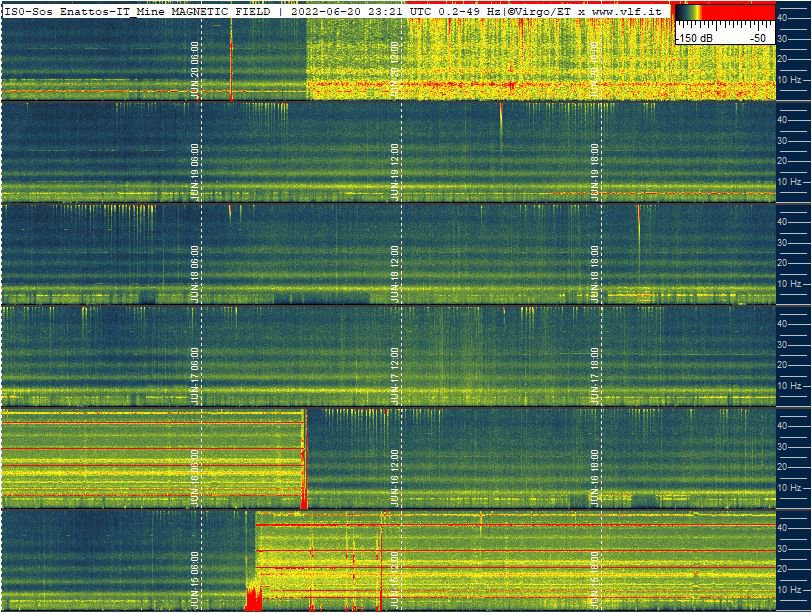
Task: Click the 10 Hz label of the top row
Action: click(789, 80)
